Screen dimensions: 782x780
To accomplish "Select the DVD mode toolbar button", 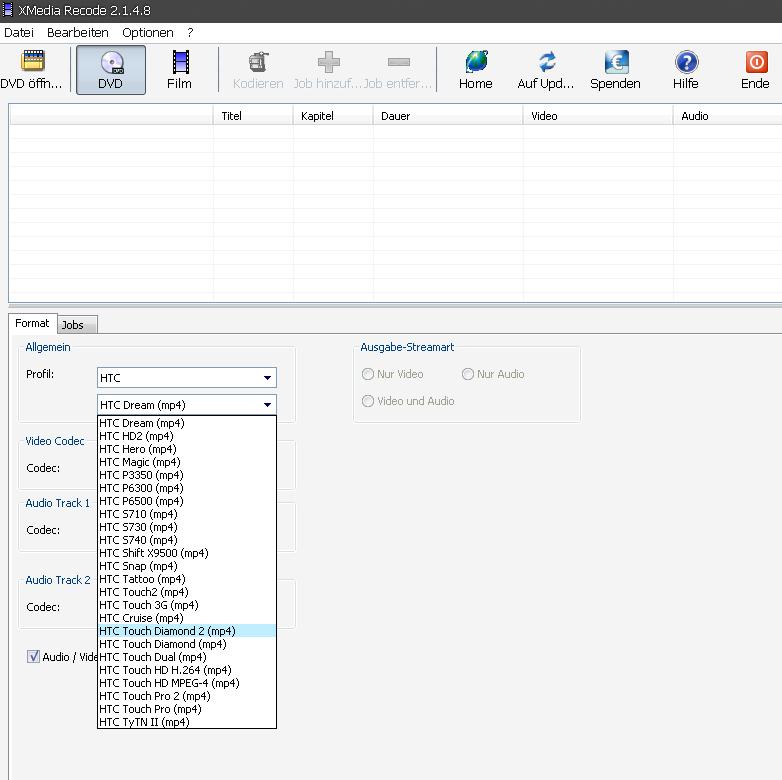I will click(x=111, y=69).
